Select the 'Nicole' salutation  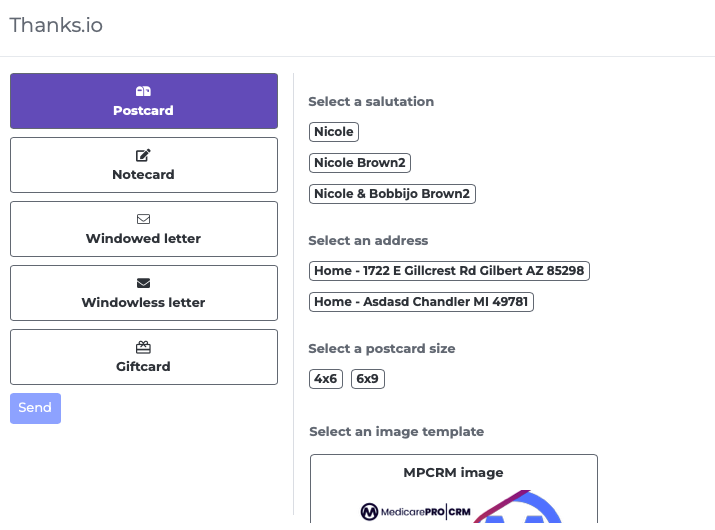tap(334, 132)
